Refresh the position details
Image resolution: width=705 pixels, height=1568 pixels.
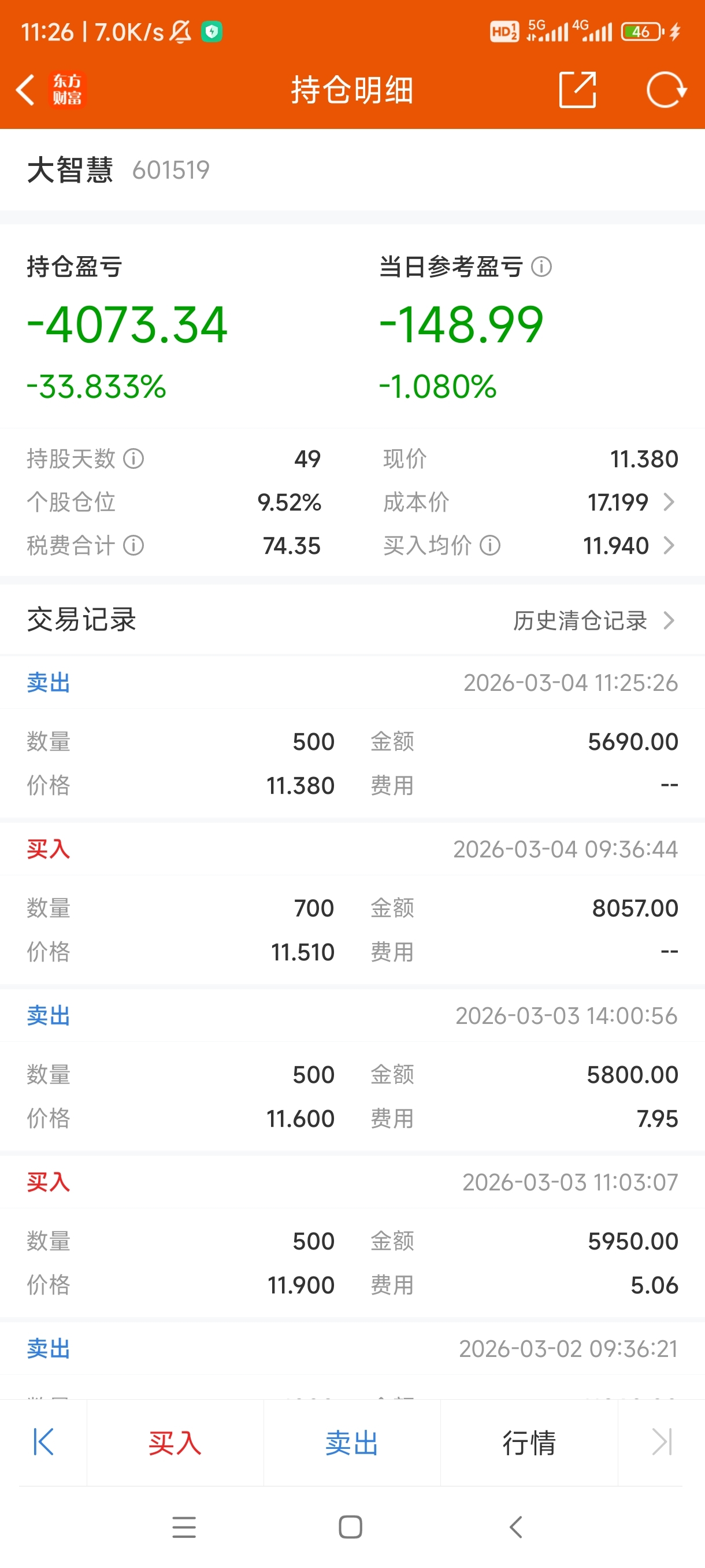tap(667, 90)
